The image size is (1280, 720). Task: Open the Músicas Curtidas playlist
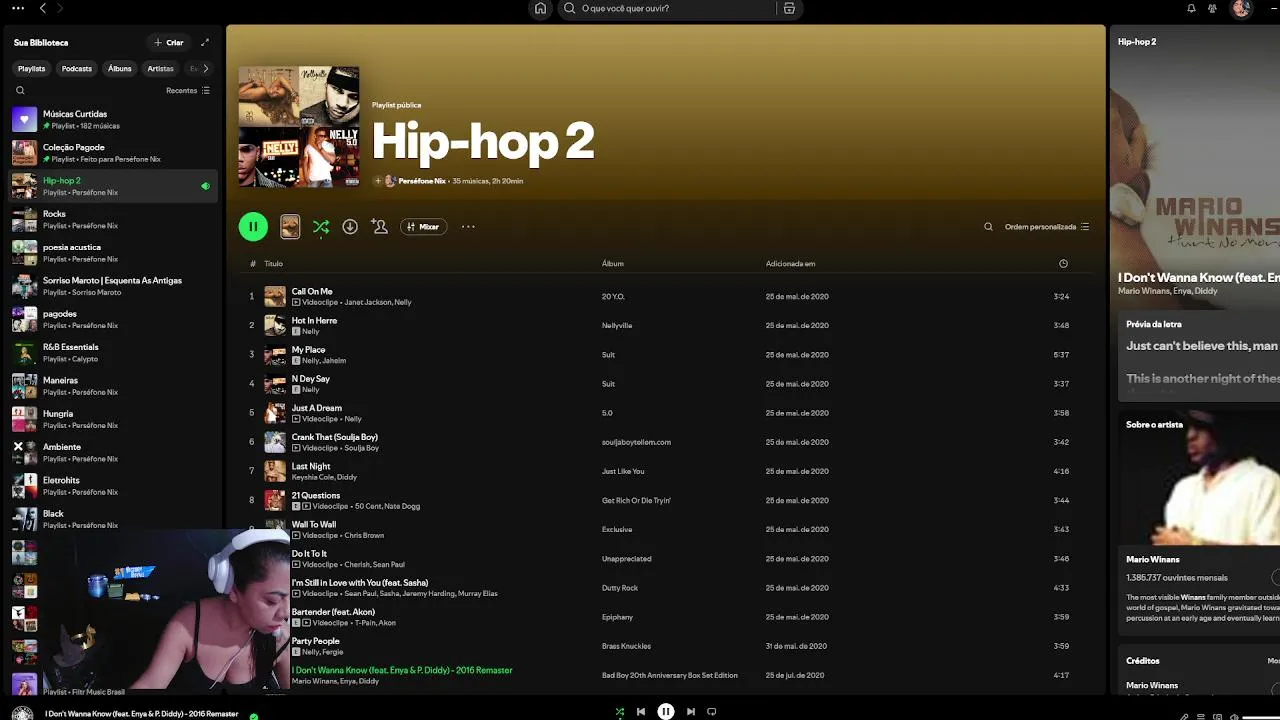111,120
